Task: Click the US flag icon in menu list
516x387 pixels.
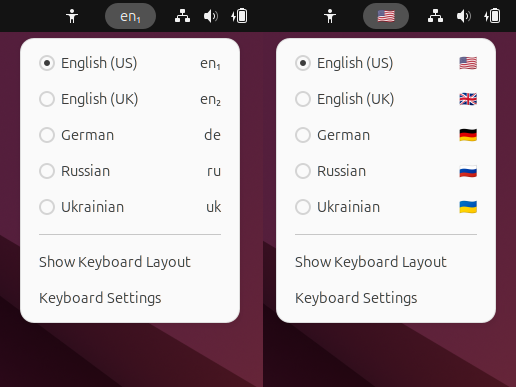Action: 468,63
